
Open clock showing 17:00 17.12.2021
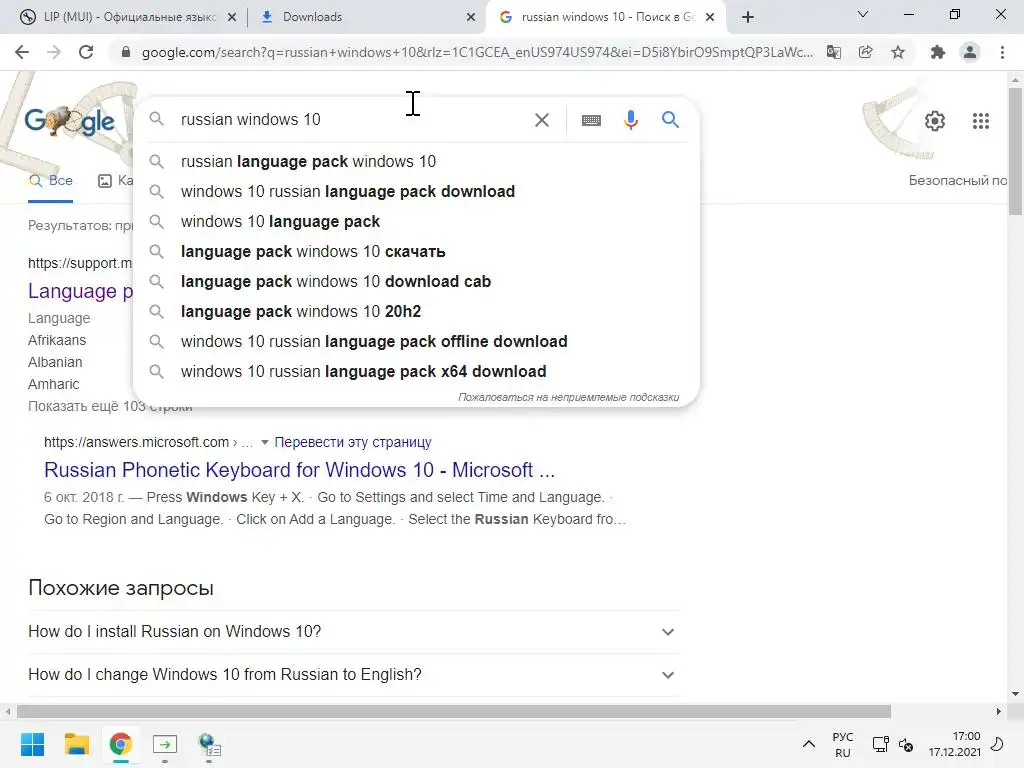[954, 744]
